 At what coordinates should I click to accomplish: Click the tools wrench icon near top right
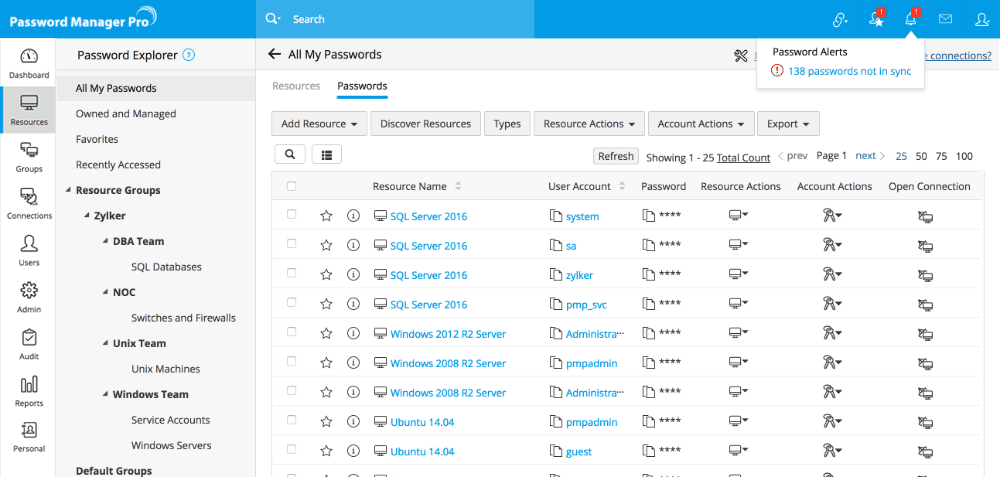(x=740, y=56)
